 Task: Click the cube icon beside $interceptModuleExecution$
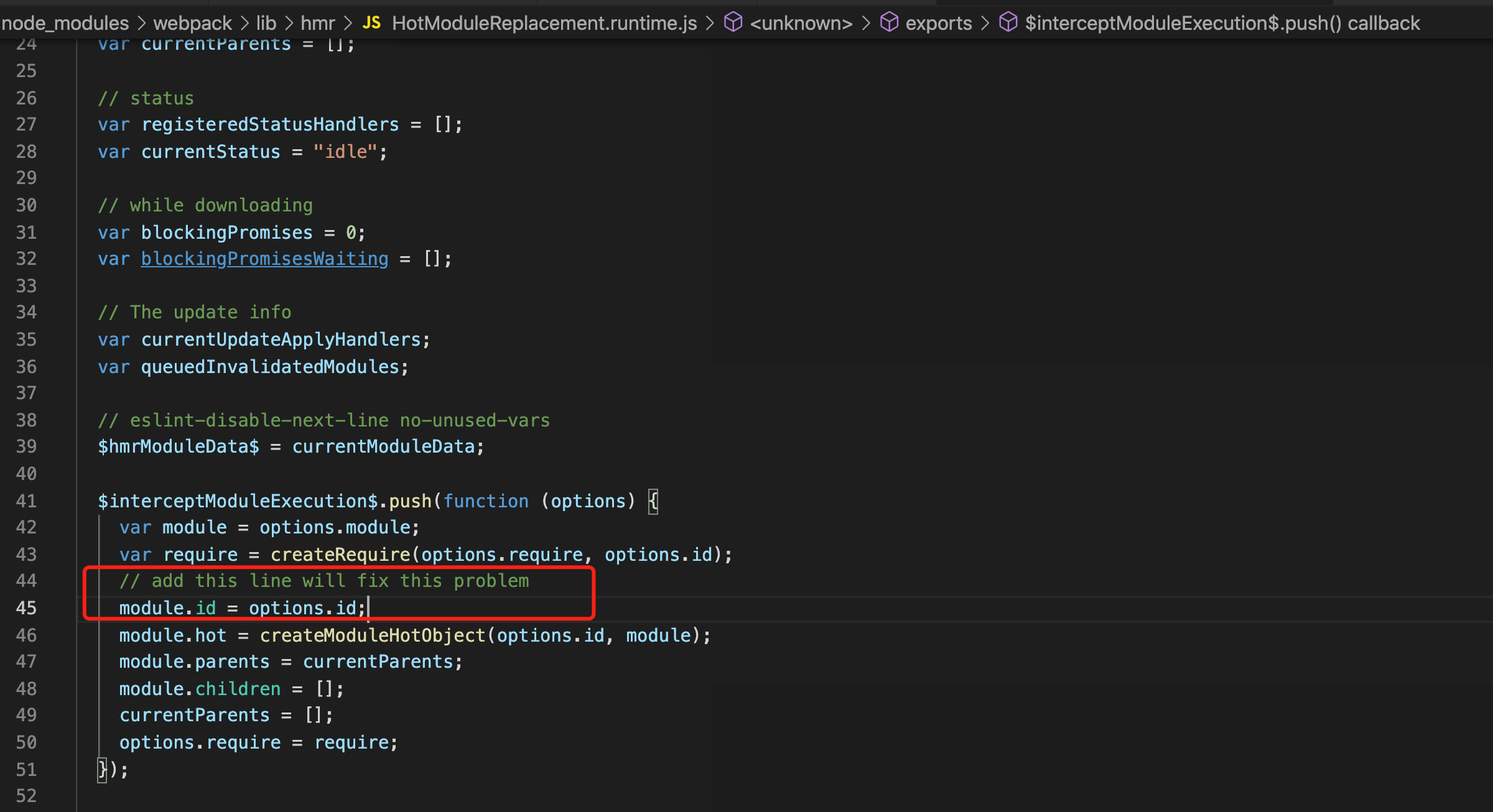(x=1008, y=22)
